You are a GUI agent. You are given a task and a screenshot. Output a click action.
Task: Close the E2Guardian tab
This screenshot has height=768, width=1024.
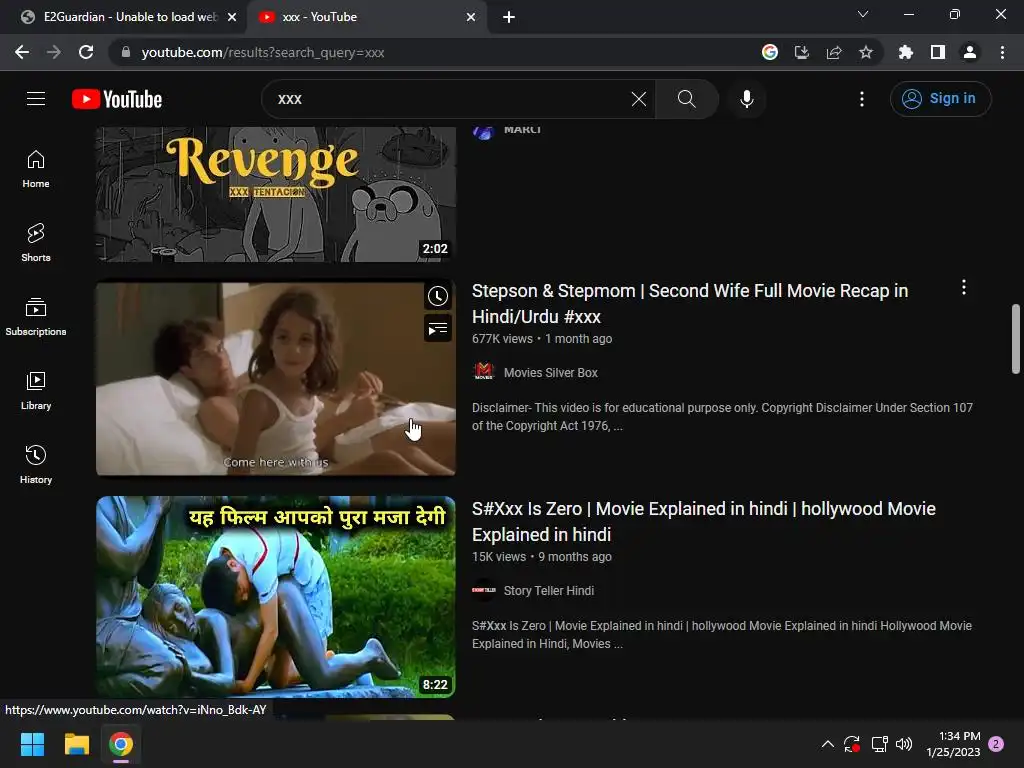click(x=232, y=17)
